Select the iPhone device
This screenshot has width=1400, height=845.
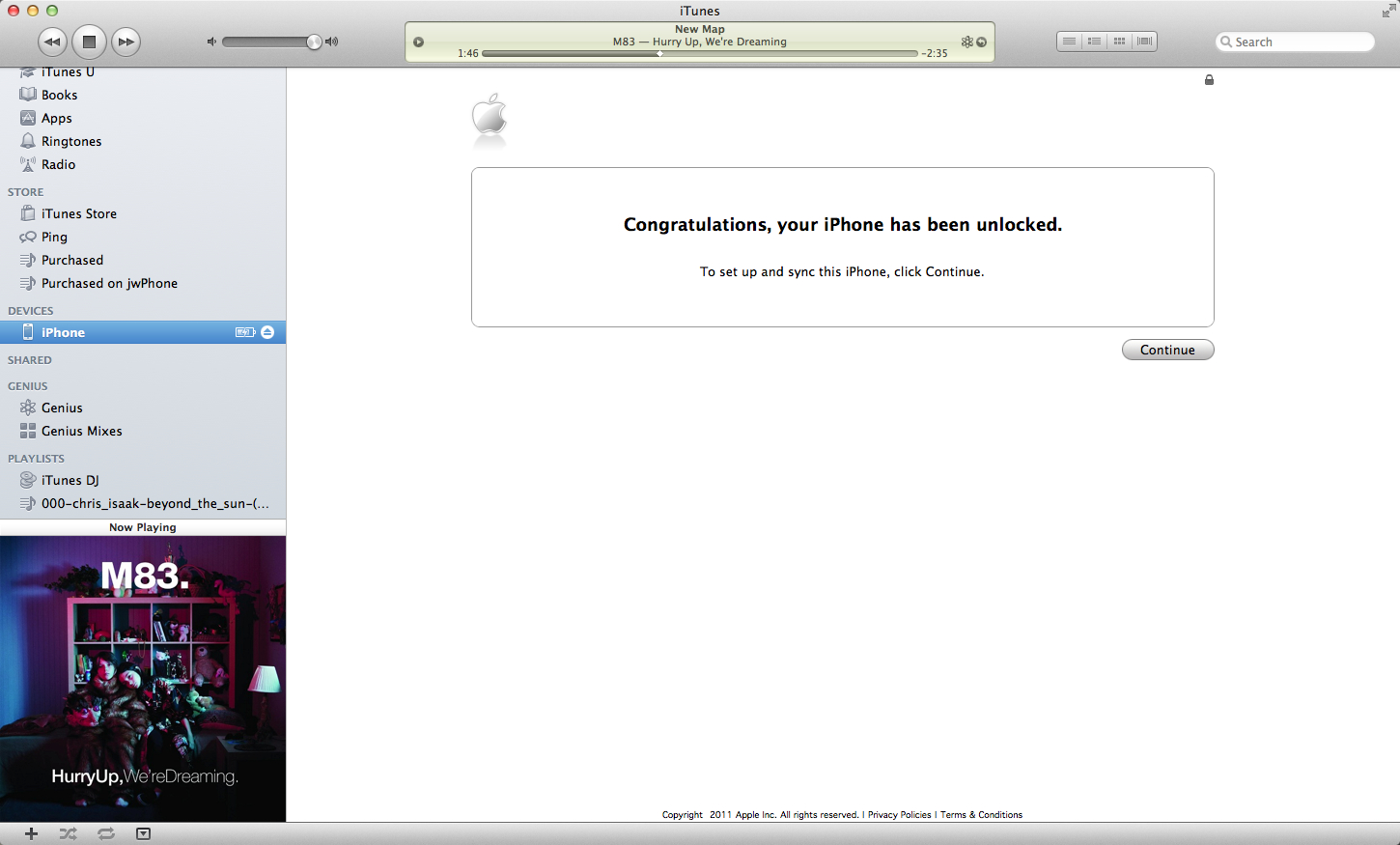tap(143, 332)
